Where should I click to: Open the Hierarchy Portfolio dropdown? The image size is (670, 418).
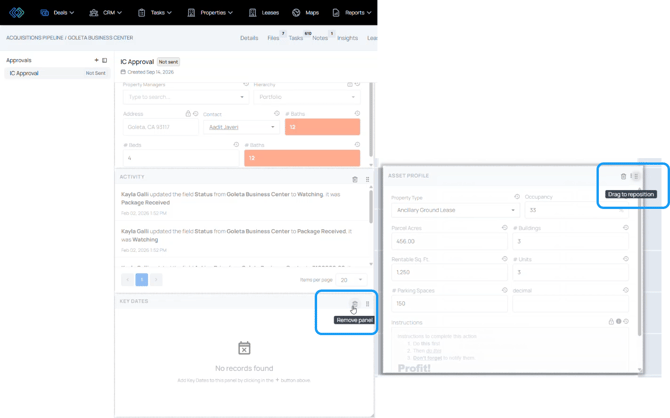pos(307,97)
